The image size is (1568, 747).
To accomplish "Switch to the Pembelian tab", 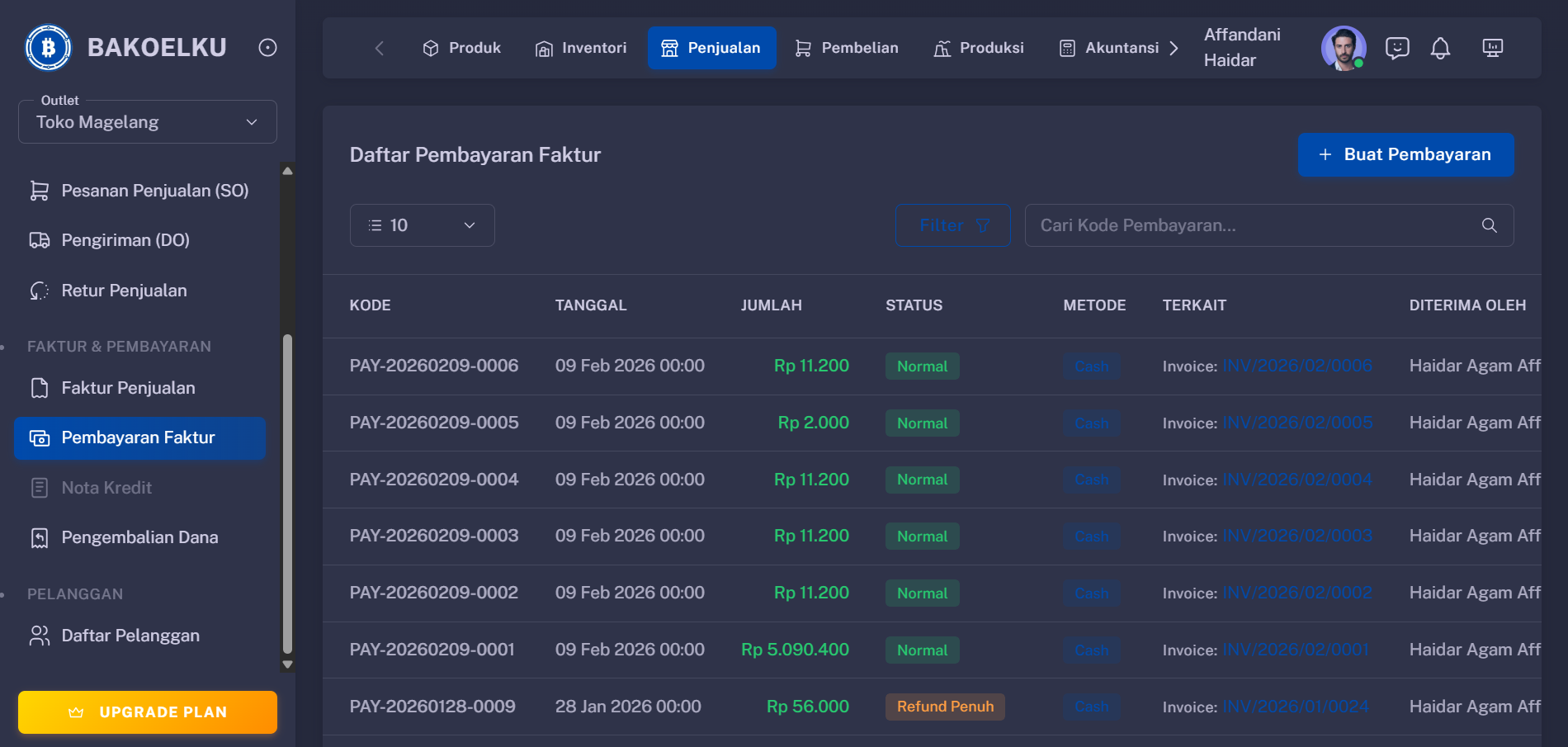I will coord(846,48).
